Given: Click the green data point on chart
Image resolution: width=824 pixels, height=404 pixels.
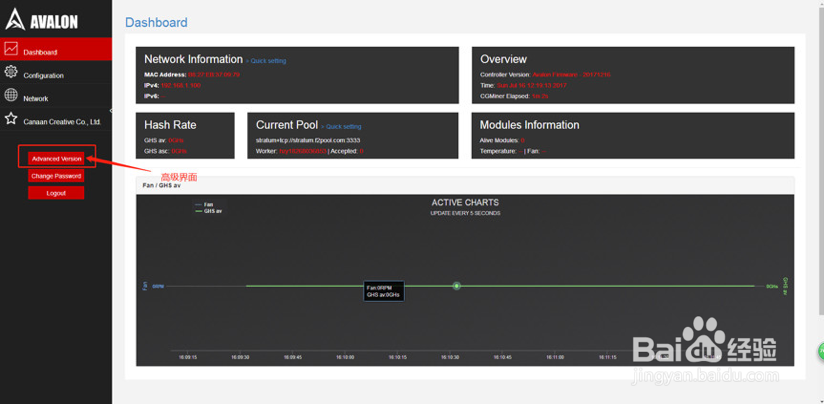Looking at the screenshot, I should [x=457, y=286].
